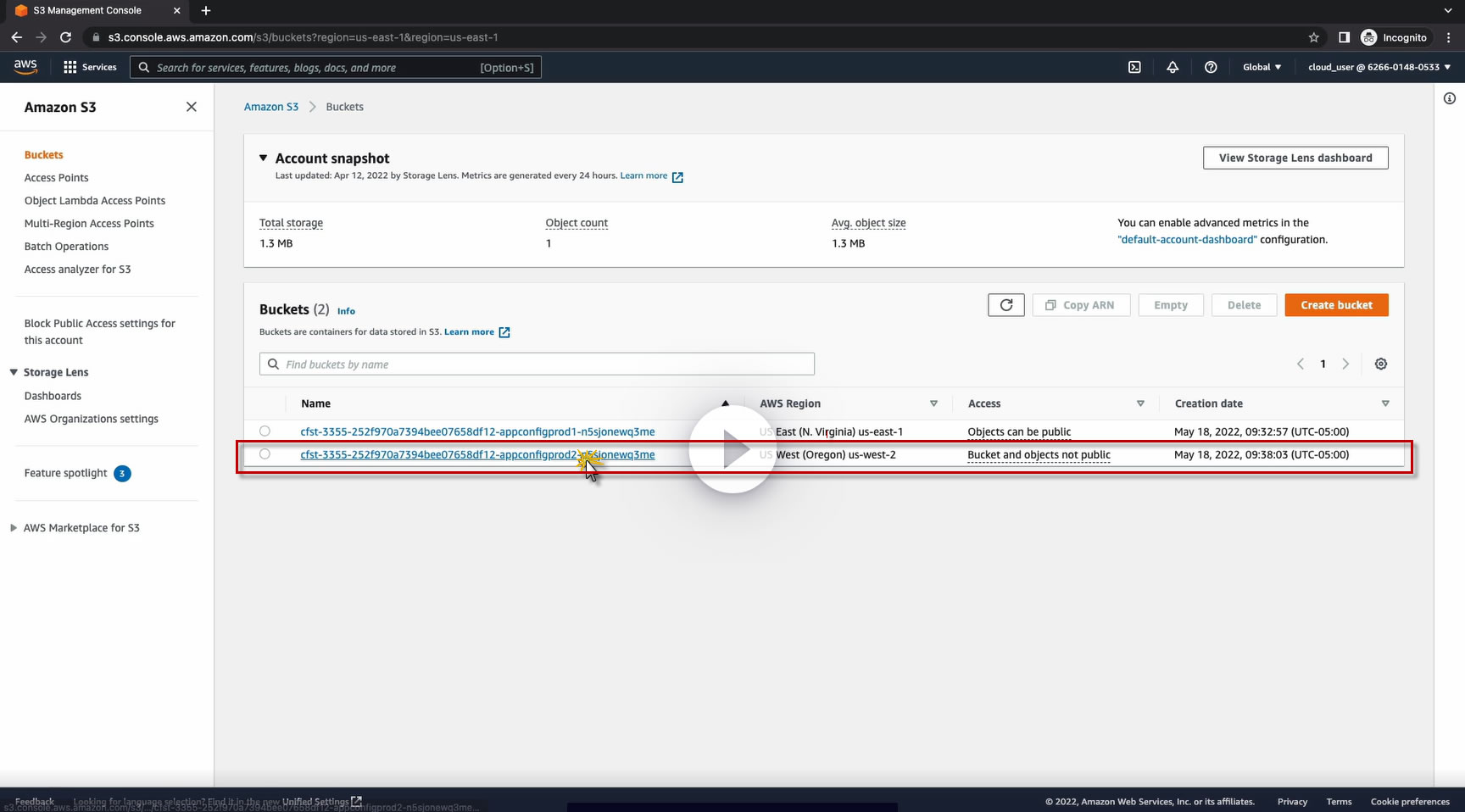This screenshot has height=812, width=1465.
Task: Open the info panel icon
Action: tap(1450, 98)
